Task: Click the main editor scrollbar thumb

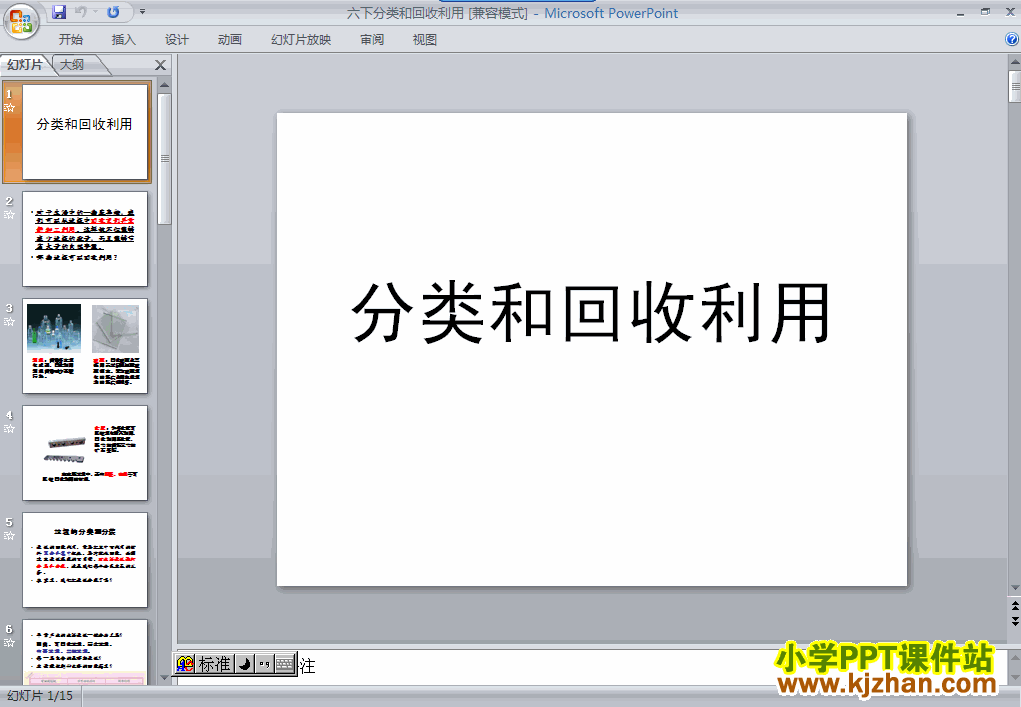Action: 1014,87
